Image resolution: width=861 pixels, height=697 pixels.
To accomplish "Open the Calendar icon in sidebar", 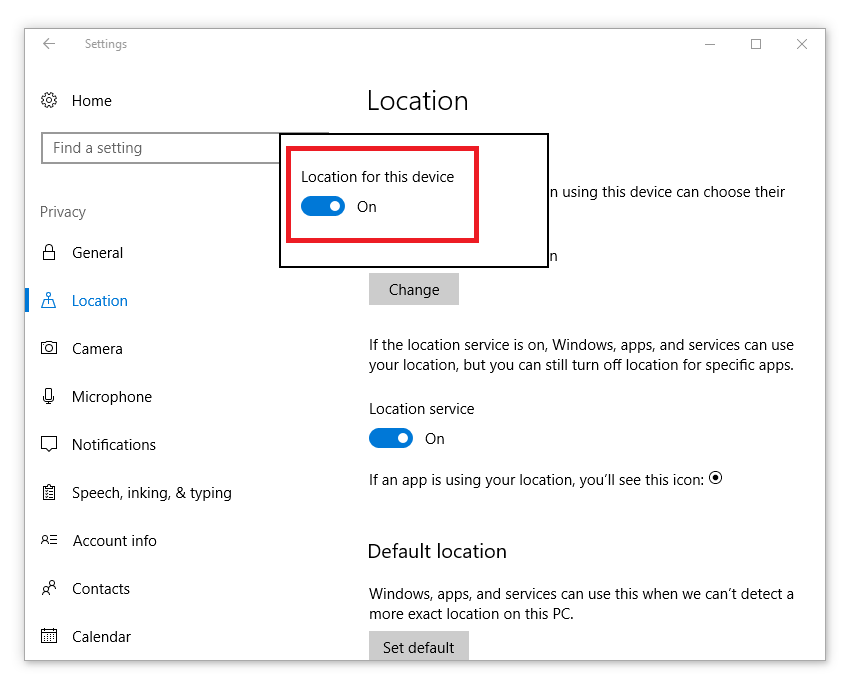I will [x=49, y=636].
